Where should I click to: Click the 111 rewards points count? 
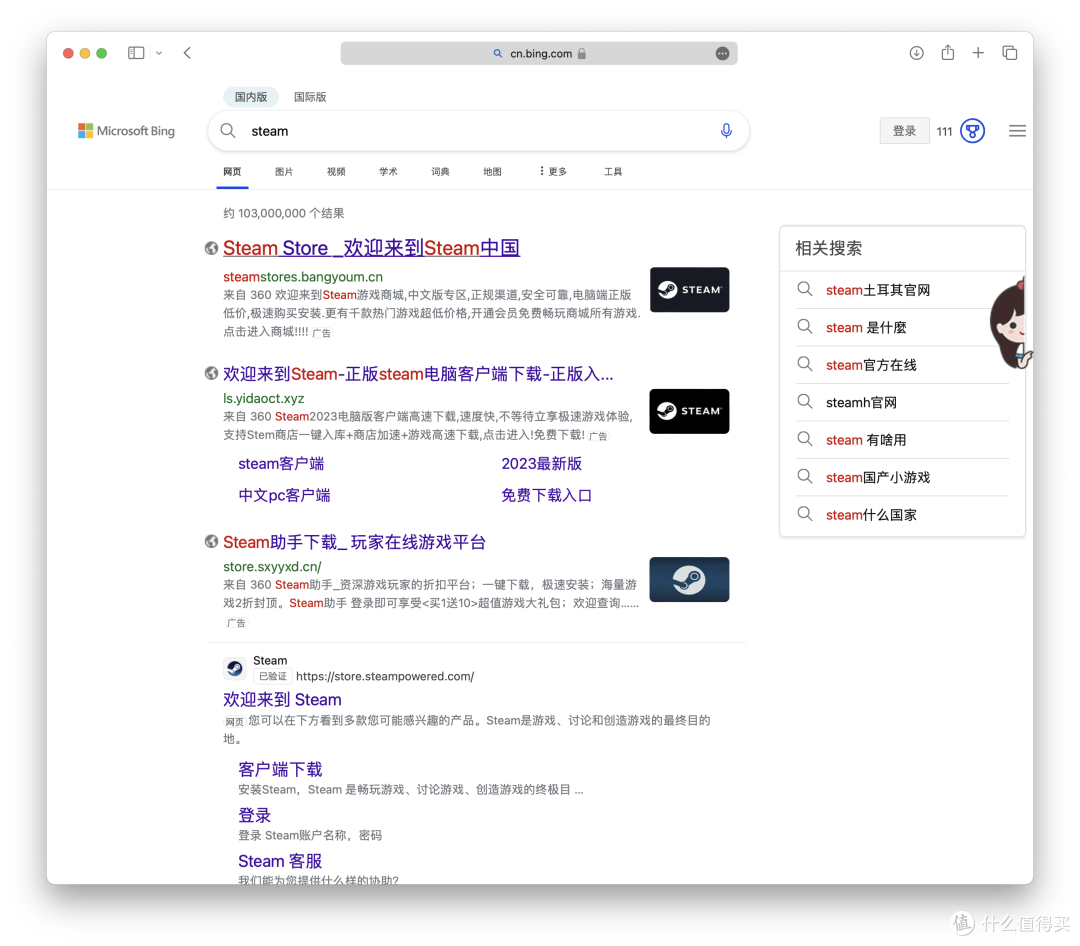tap(944, 131)
